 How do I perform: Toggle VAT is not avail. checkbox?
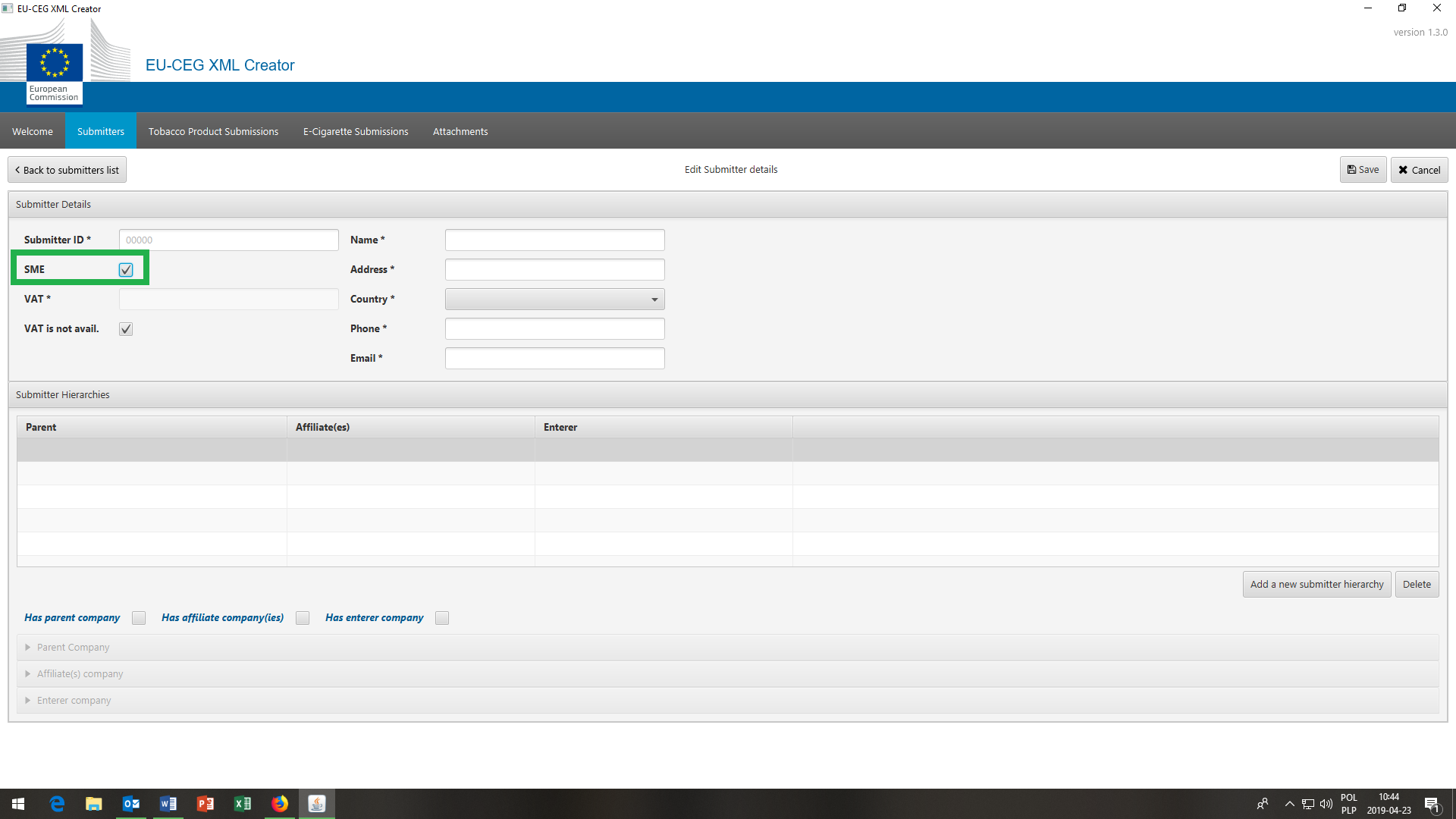126,329
